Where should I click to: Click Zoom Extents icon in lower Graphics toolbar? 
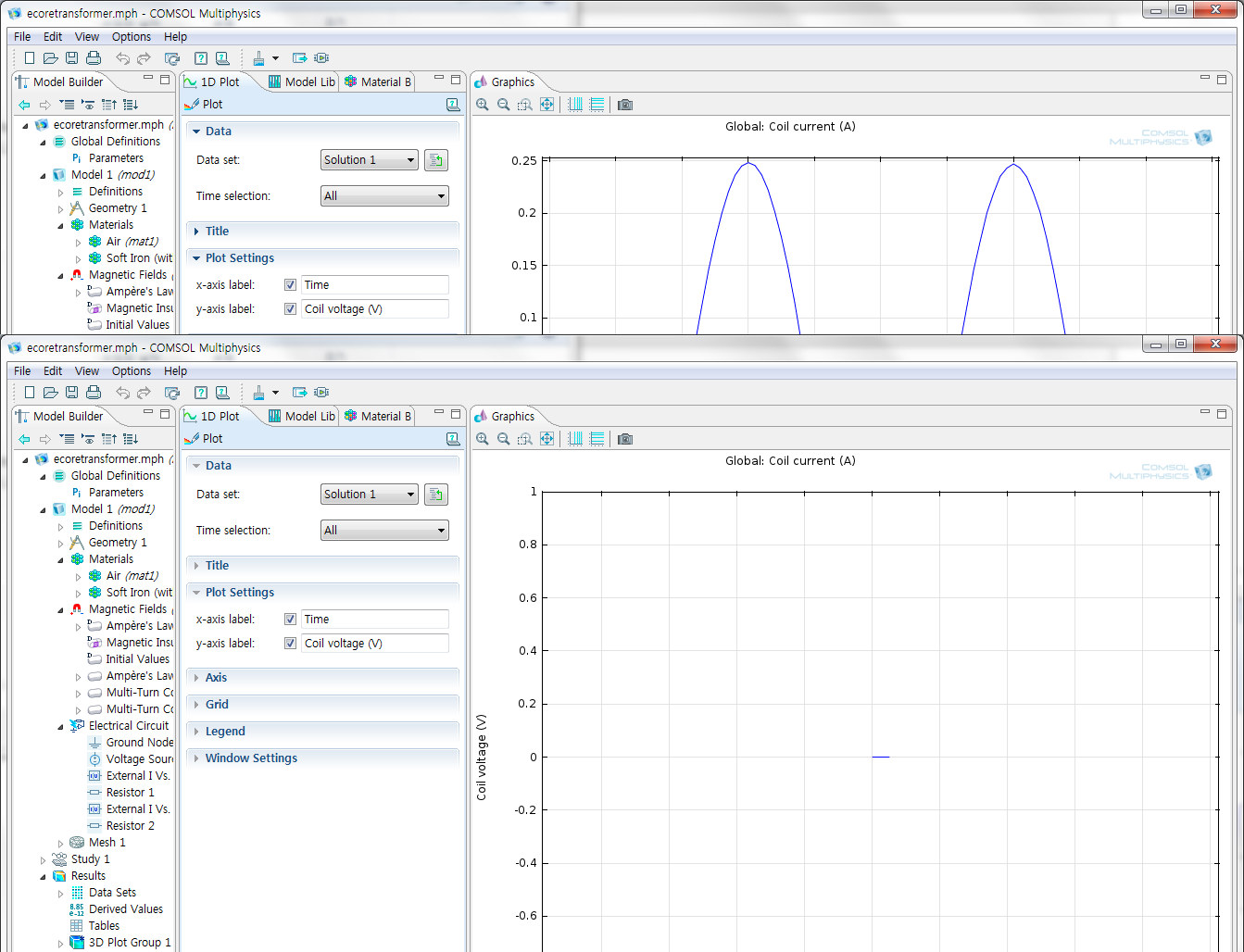click(547, 439)
